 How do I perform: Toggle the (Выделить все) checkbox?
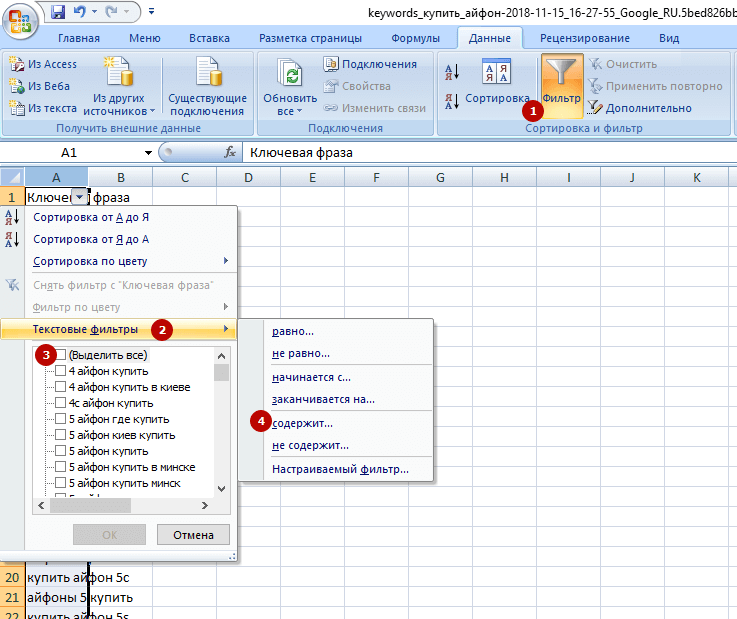click(61, 355)
